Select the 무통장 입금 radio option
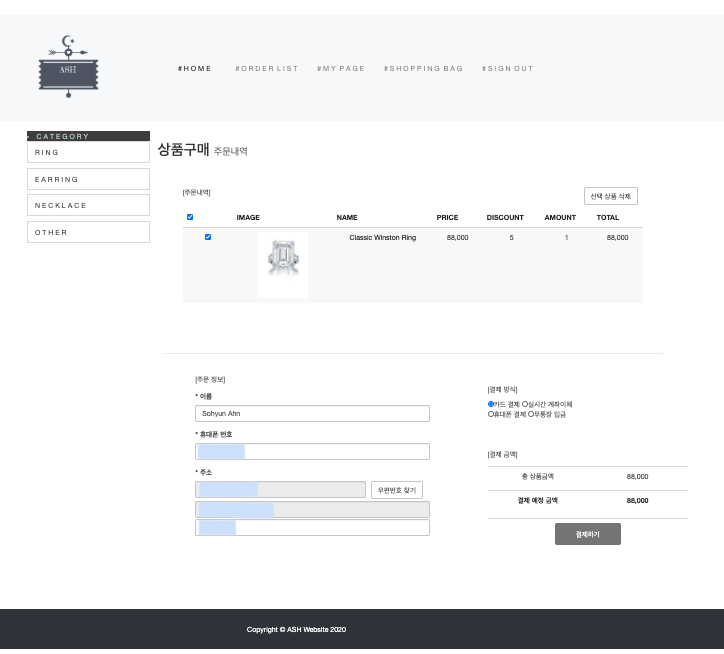This screenshot has height=654, width=724. (x=531, y=414)
